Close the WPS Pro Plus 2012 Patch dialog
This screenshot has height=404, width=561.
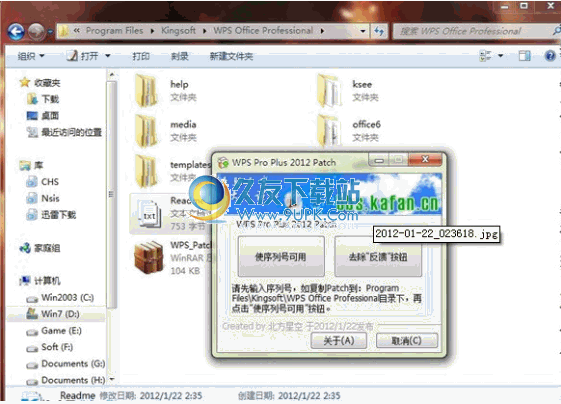pos(425,159)
